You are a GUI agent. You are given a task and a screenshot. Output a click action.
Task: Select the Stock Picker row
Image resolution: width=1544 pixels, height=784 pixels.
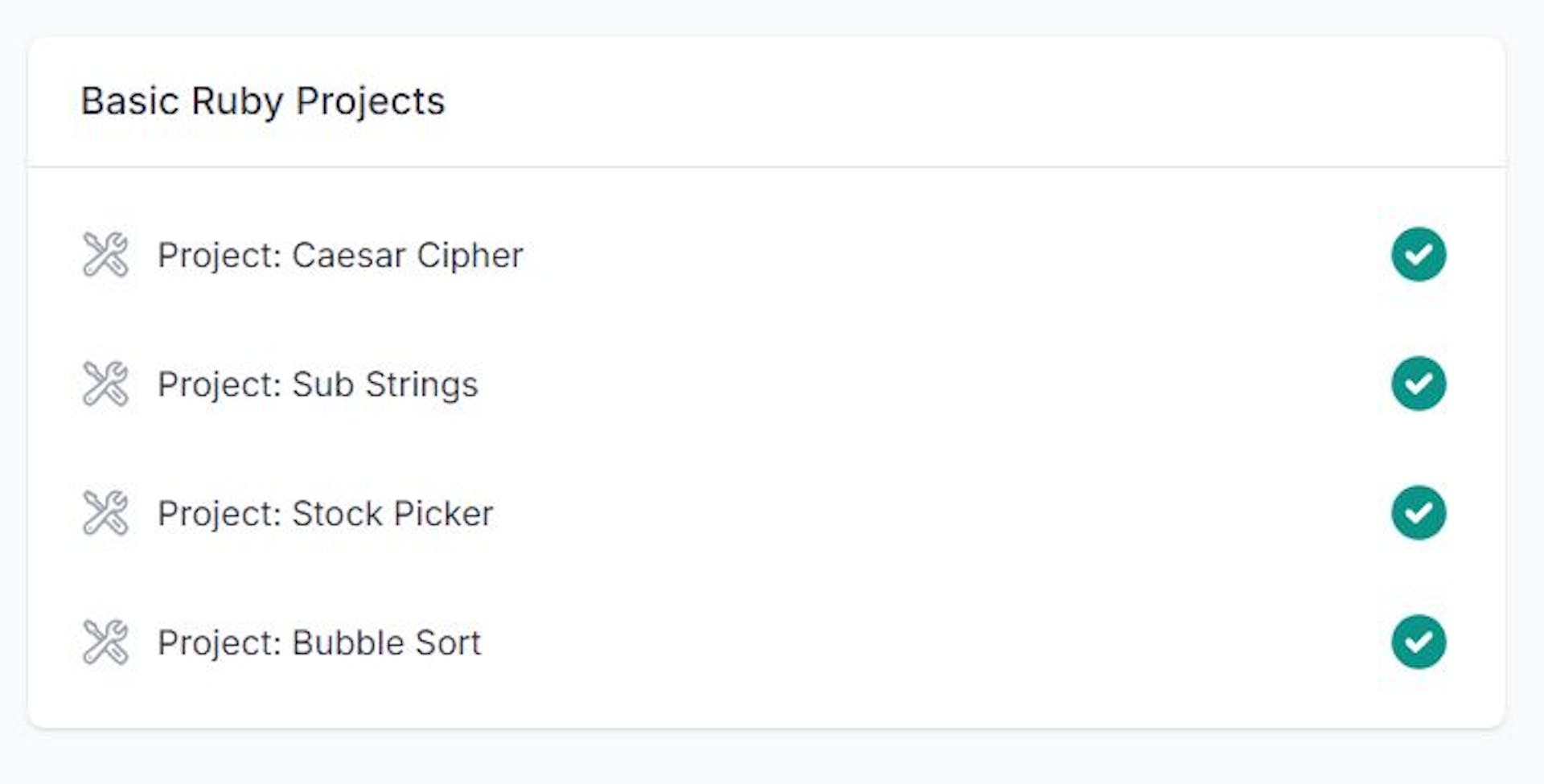click(x=724, y=512)
